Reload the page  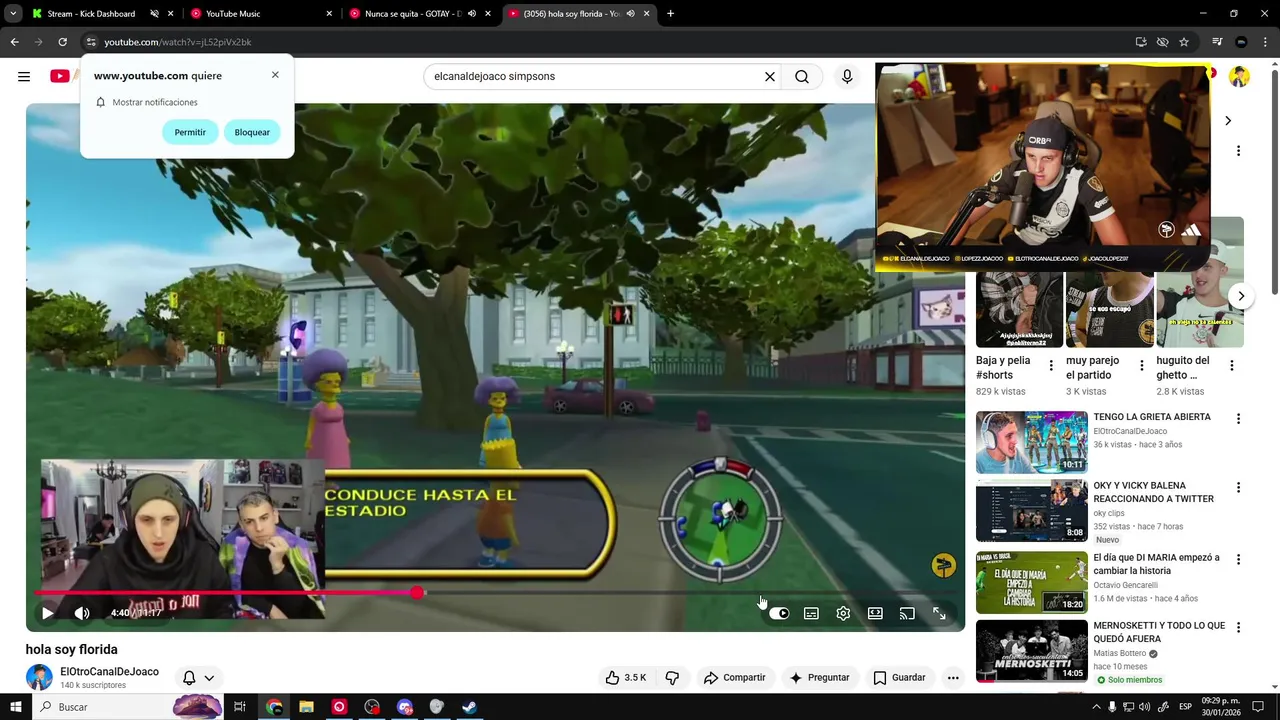point(62,42)
